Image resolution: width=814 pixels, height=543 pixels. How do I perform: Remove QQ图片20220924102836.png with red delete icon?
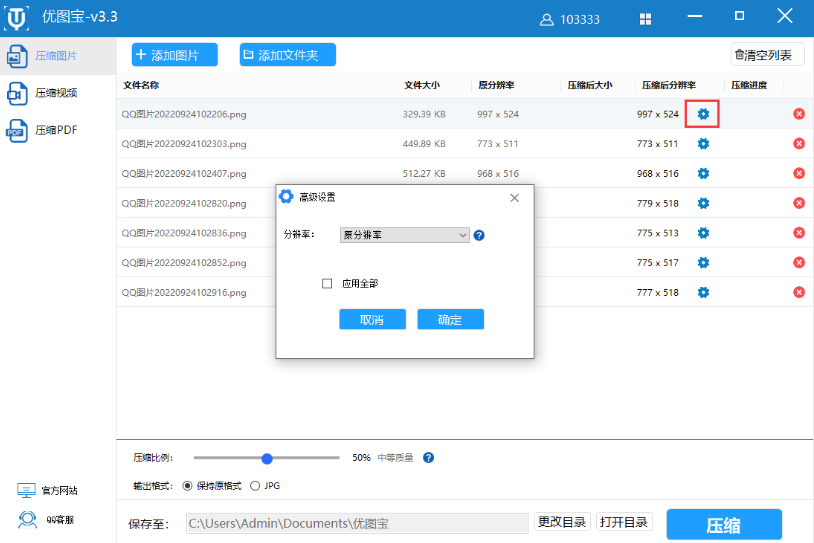799,233
